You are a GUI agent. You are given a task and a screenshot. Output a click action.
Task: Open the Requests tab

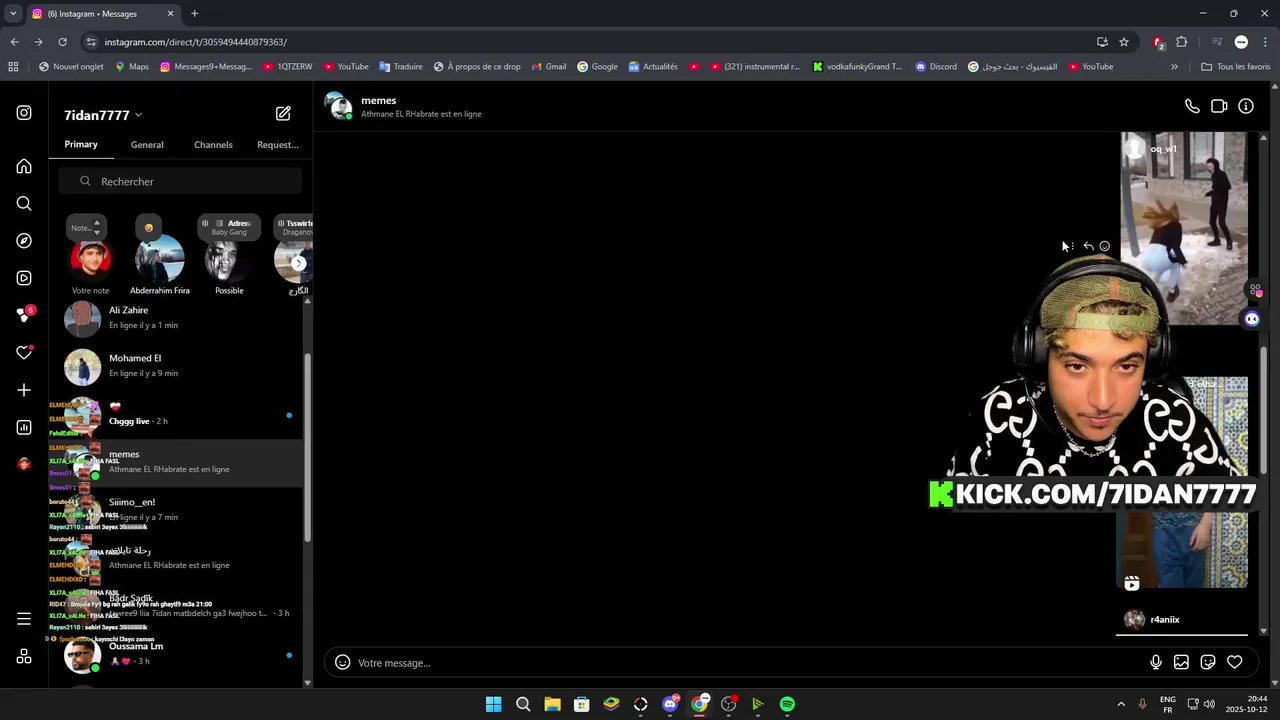[x=278, y=145]
